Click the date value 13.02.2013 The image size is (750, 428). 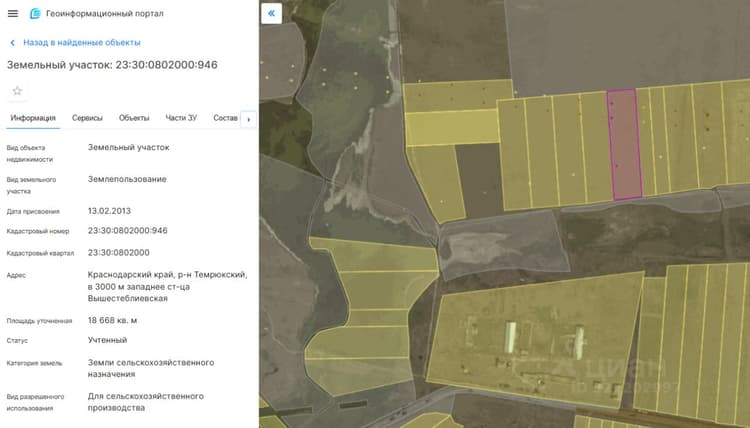coord(109,211)
